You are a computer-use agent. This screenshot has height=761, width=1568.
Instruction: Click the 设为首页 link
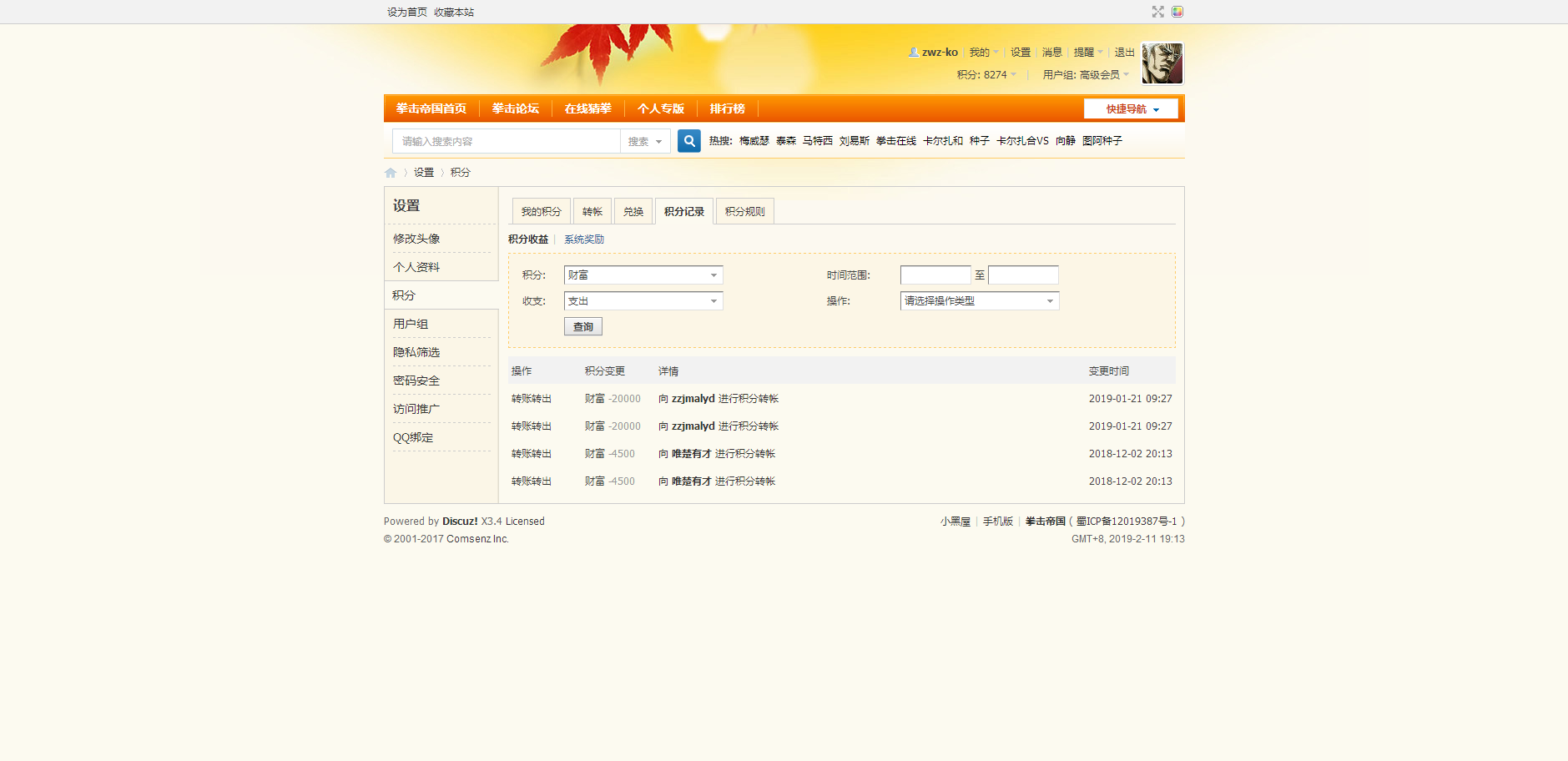(x=407, y=12)
